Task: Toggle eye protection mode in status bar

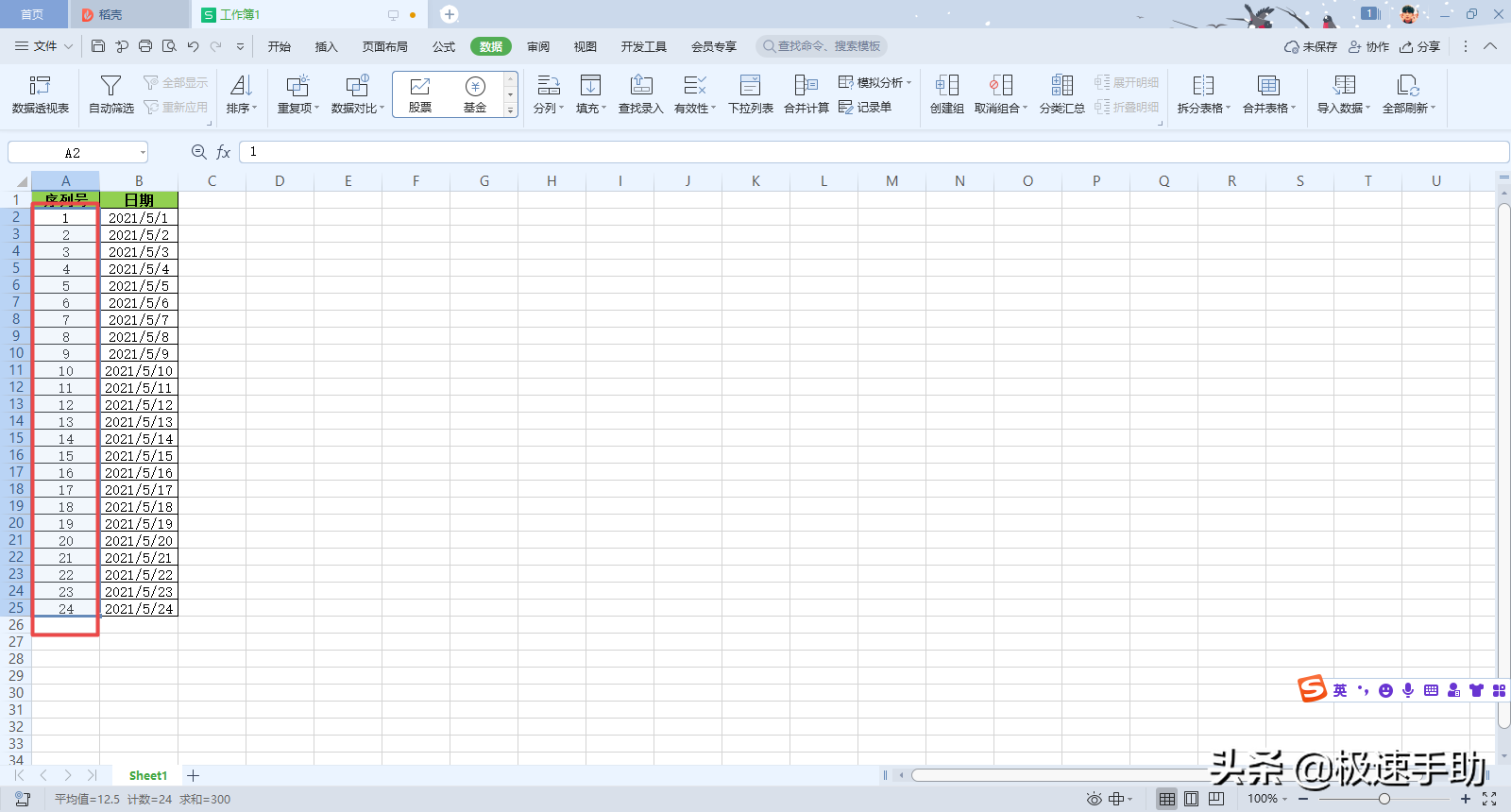Action: (1094, 799)
